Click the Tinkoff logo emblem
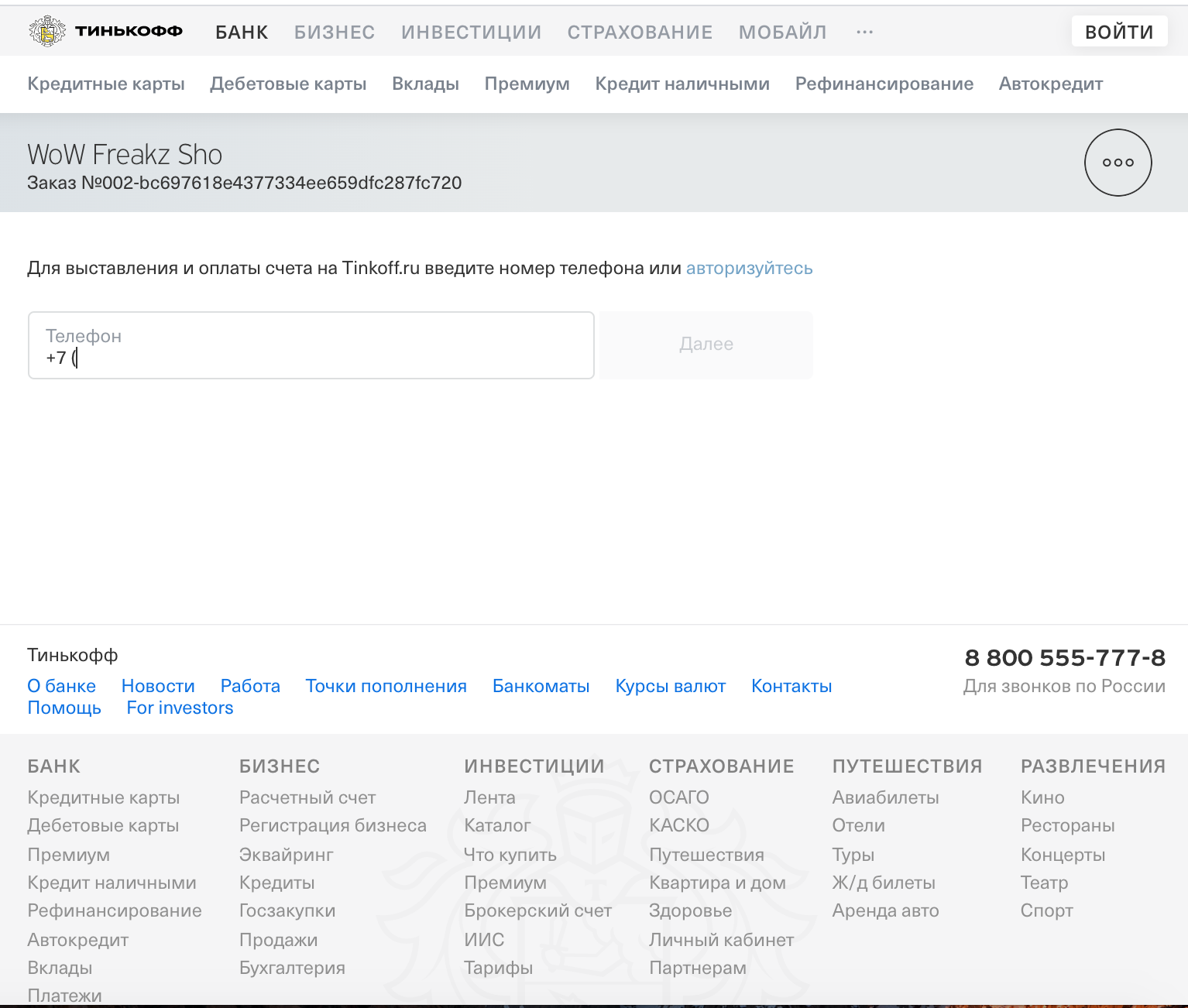Image resolution: width=1188 pixels, height=1008 pixels. [x=47, y=31]
